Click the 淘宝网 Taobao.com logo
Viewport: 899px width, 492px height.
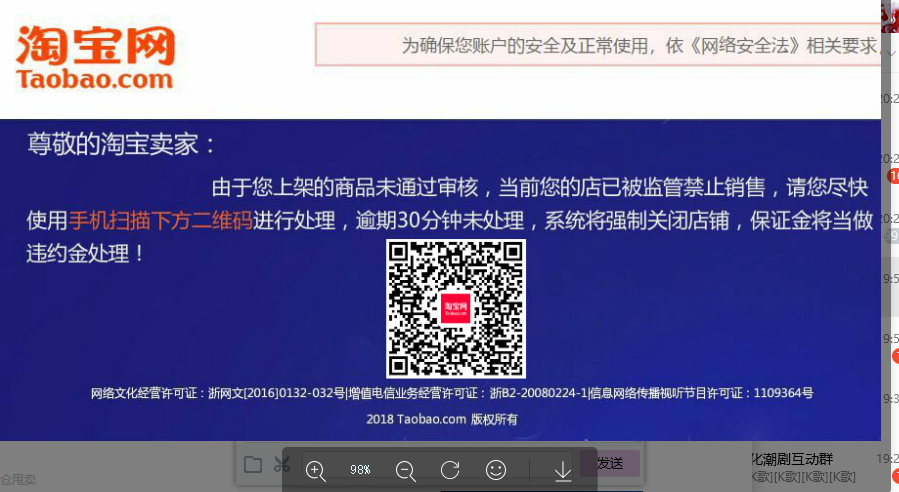tap(95, 58)
